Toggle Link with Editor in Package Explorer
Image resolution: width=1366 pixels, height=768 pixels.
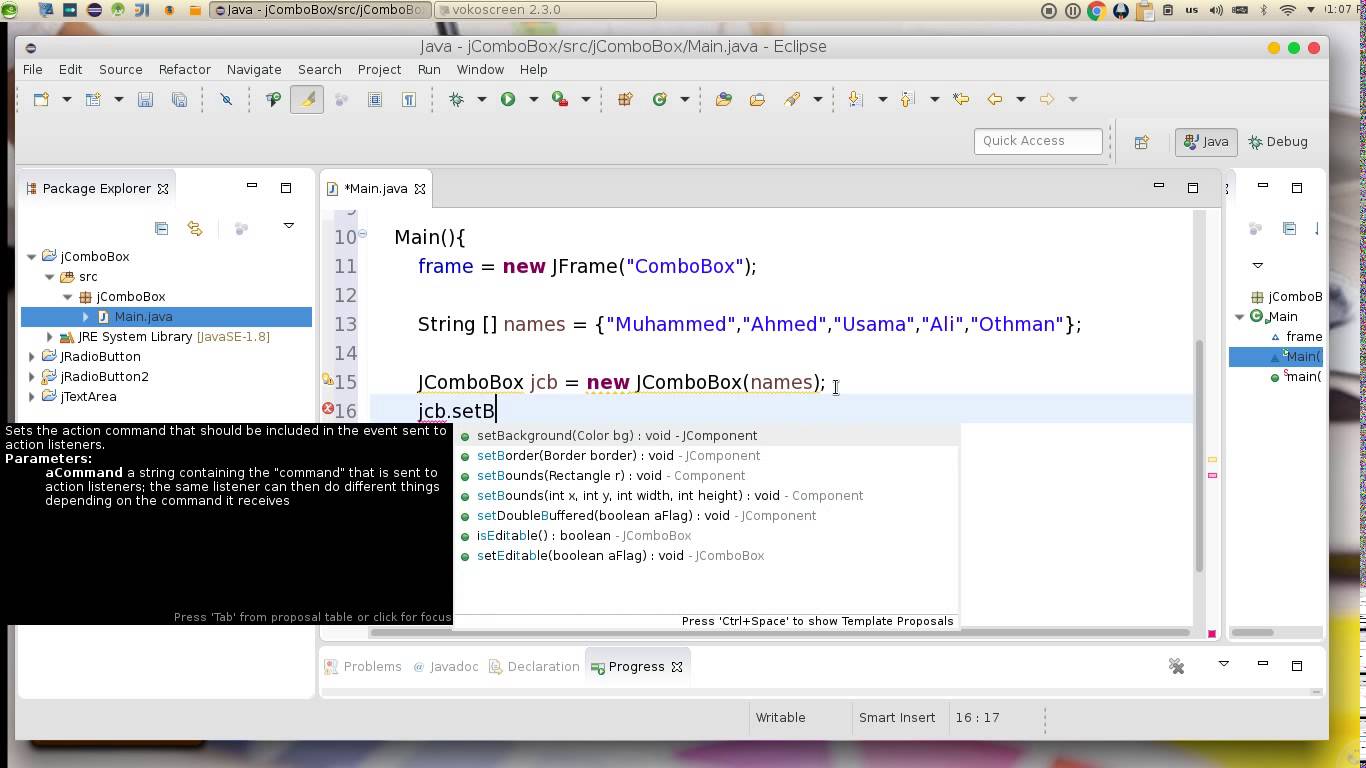(x=195, y=228)
